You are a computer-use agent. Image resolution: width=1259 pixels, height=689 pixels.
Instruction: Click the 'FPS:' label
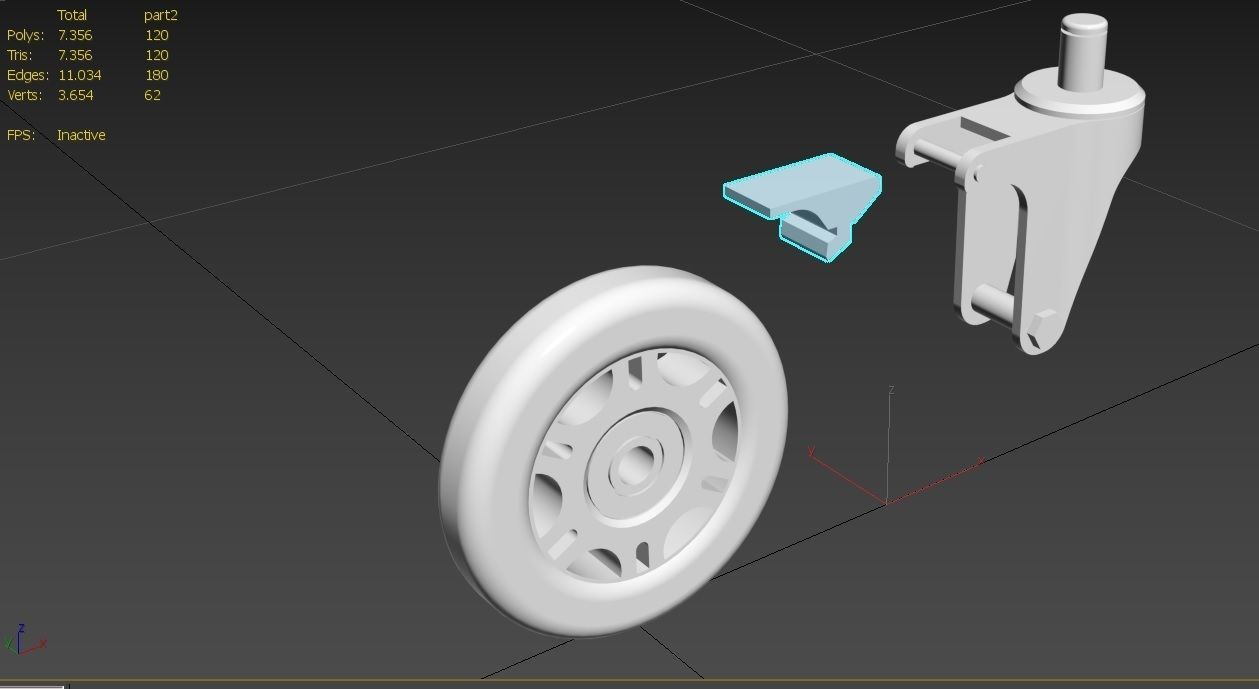pyautogui.click(x=21, y=135)
